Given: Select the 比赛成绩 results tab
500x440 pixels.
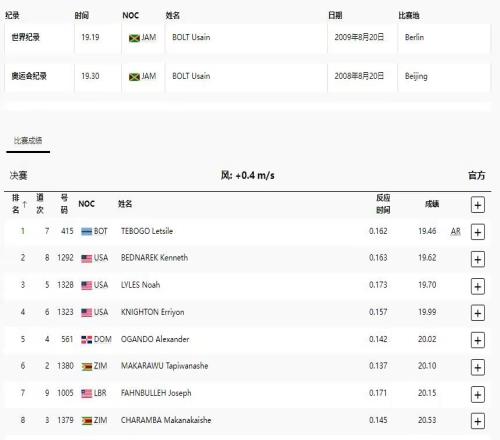Looking at the screenshot, I should point(28,140).
